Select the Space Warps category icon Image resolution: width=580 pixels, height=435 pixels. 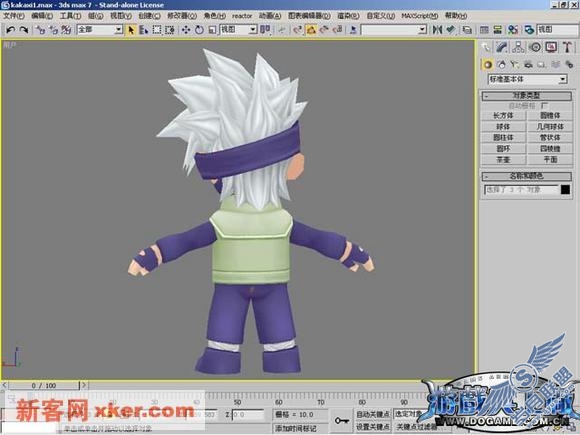556,65
